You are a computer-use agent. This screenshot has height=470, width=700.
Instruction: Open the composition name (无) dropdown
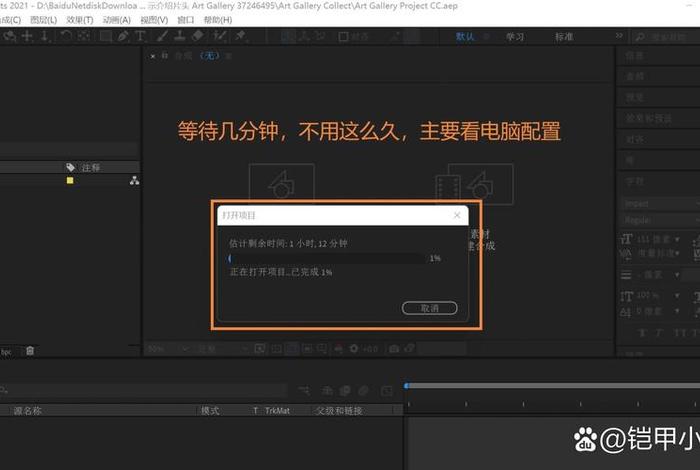click(x=209, y=56)
